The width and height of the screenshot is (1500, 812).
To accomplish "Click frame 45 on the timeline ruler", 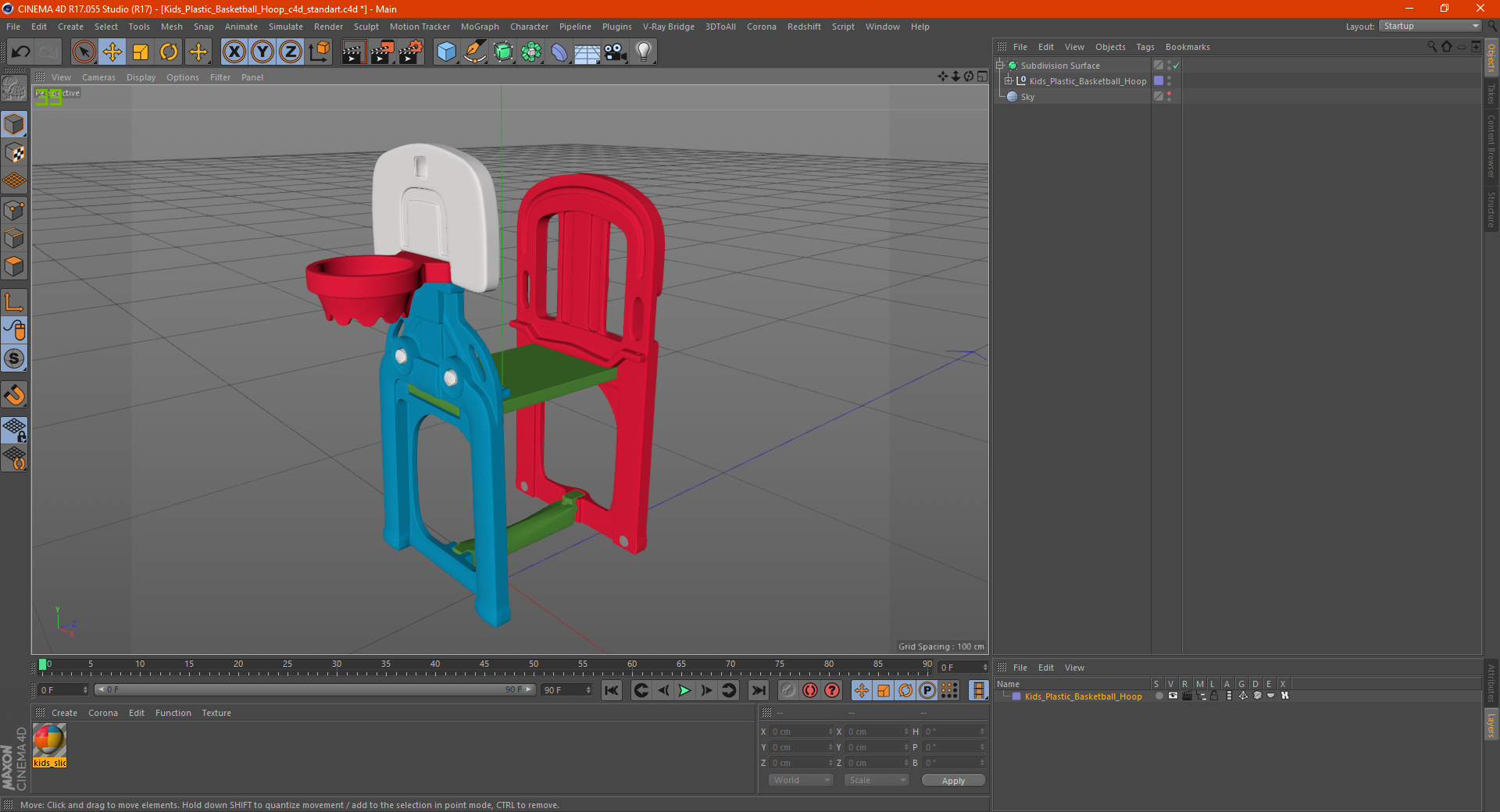I will coord(484,665).
